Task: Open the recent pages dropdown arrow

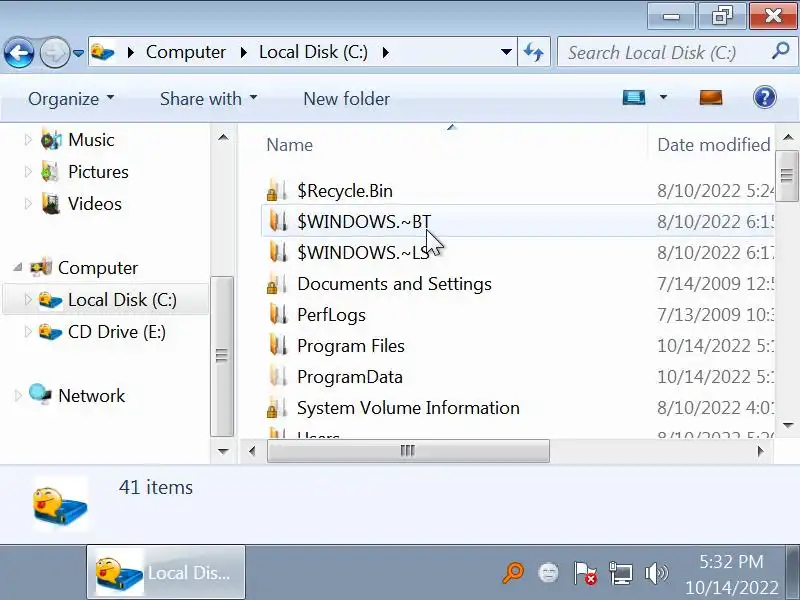Action: tap(78, 53)
